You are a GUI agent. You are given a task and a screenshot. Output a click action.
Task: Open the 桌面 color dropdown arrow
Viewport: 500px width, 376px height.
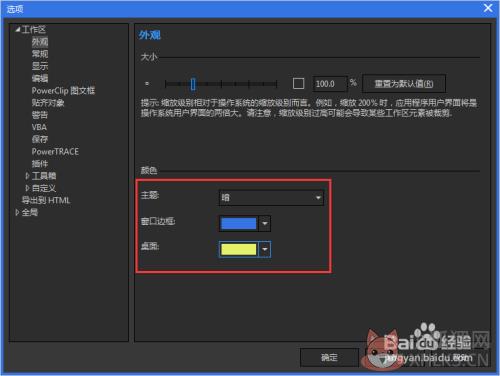265,249
